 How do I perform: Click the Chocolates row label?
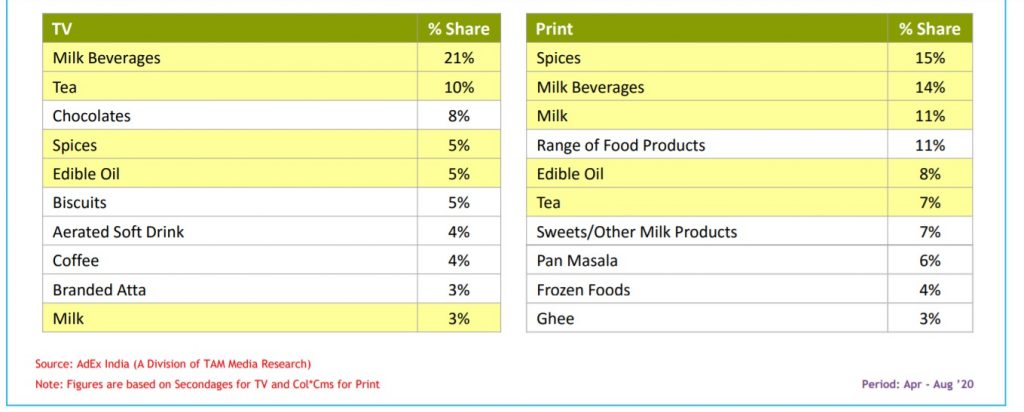tap(92, 116)
